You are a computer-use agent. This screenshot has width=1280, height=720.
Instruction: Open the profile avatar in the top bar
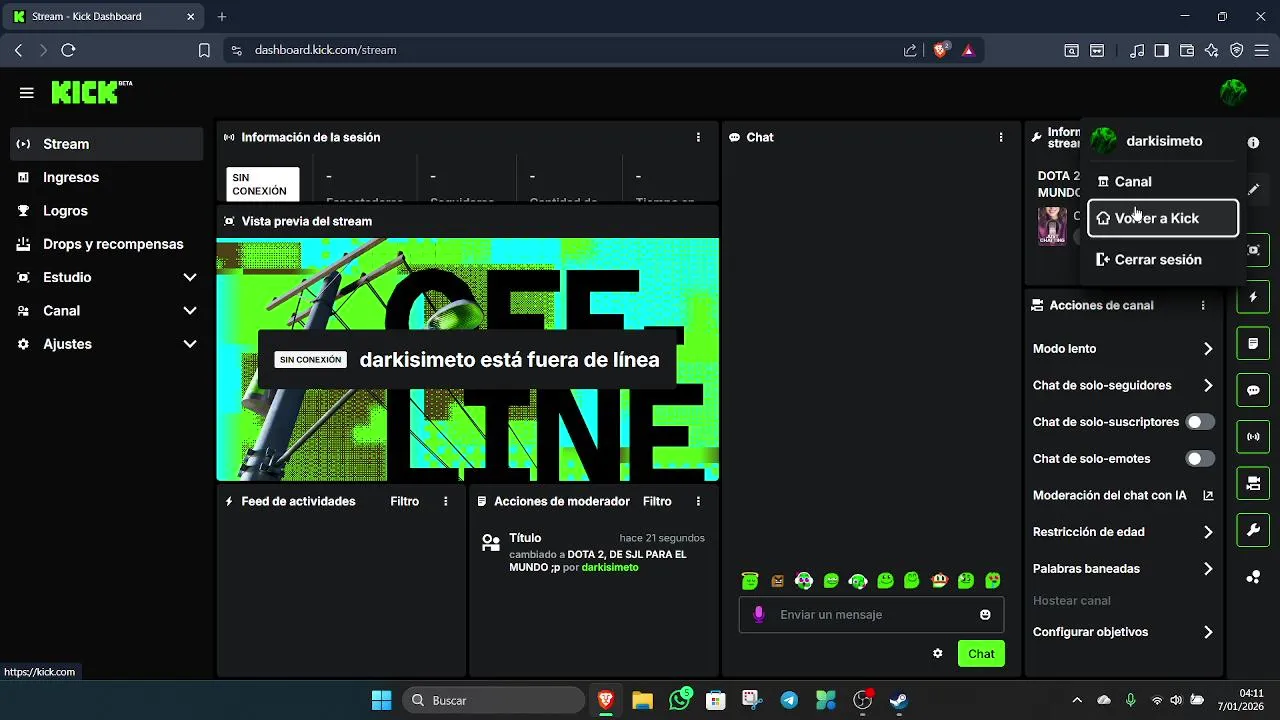[1233, 93]
